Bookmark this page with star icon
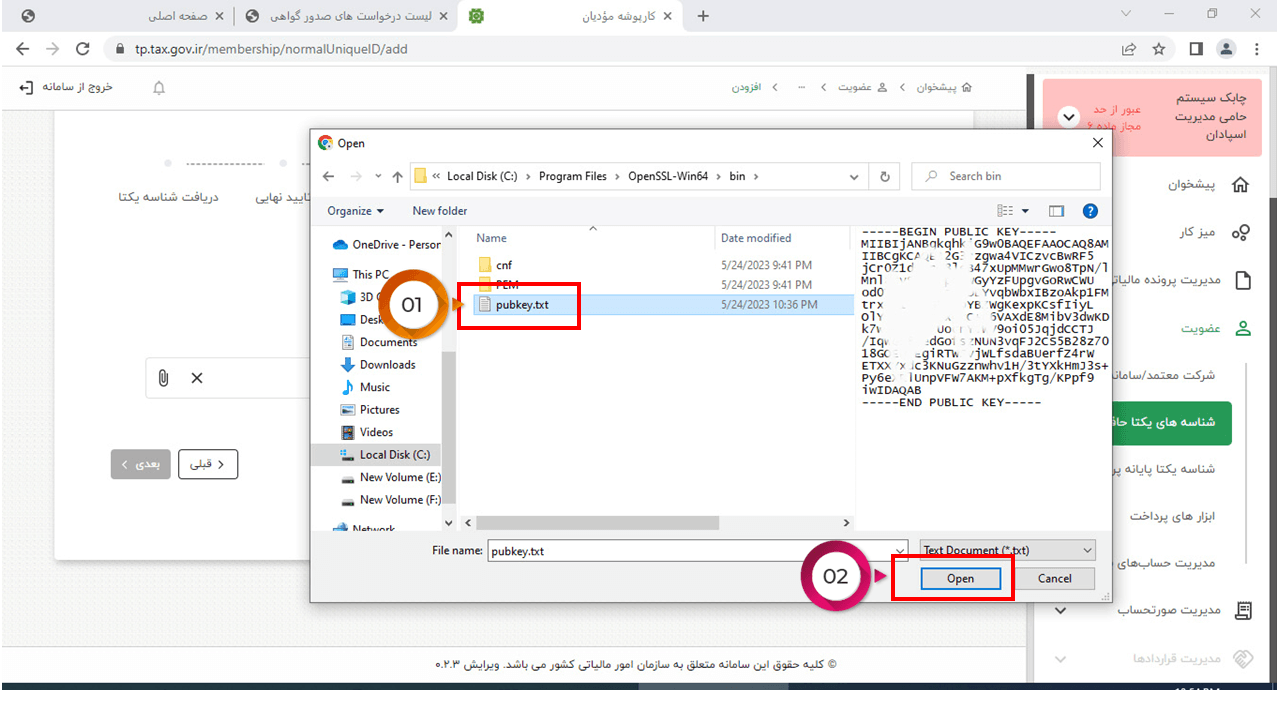The height and width of the screenshot is (720, 1280). 1159,49
